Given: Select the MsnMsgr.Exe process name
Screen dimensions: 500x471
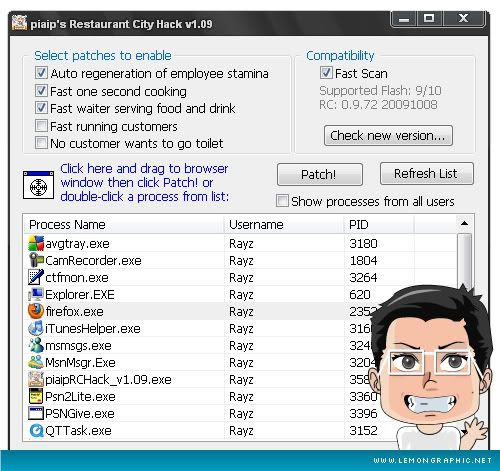Looking at the screenshot, I should pyautogui.click(x=80, y=363).
